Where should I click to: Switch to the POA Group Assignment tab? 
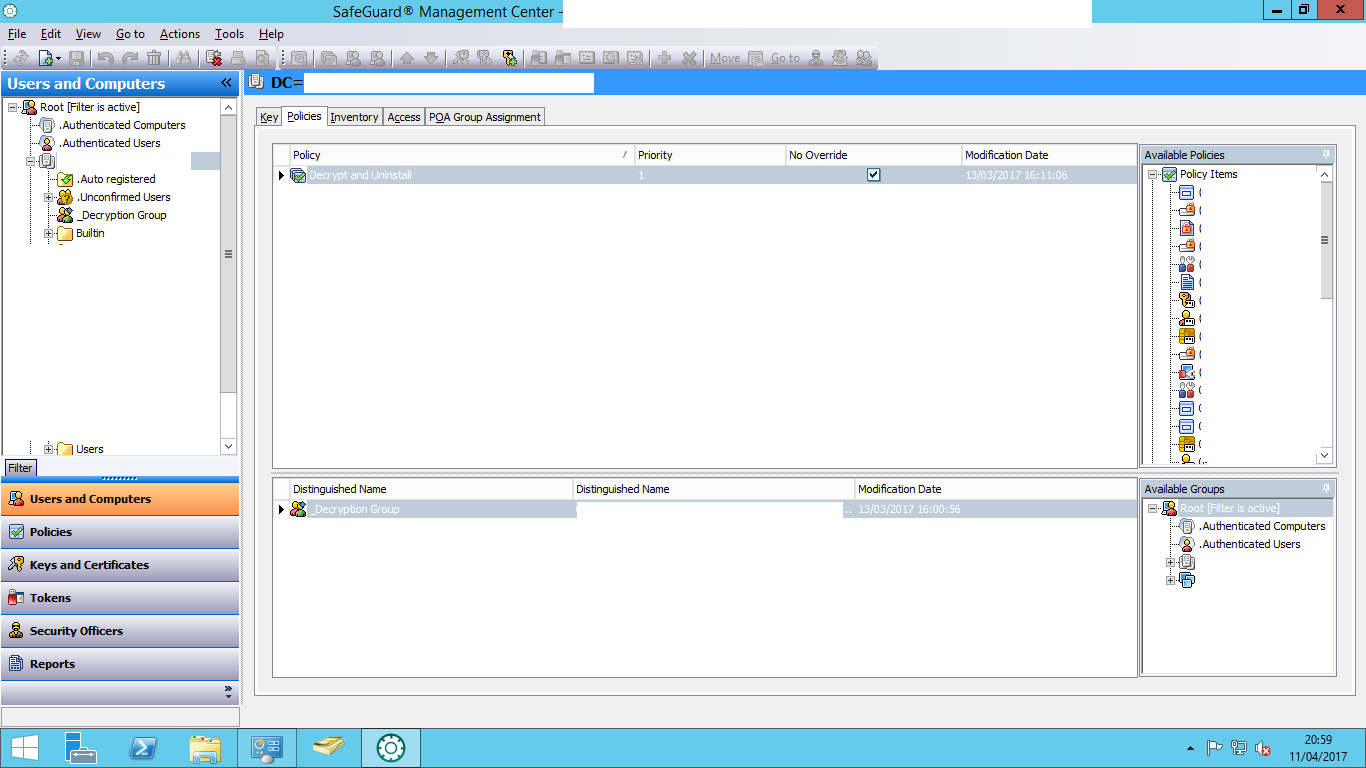point(485,117)
